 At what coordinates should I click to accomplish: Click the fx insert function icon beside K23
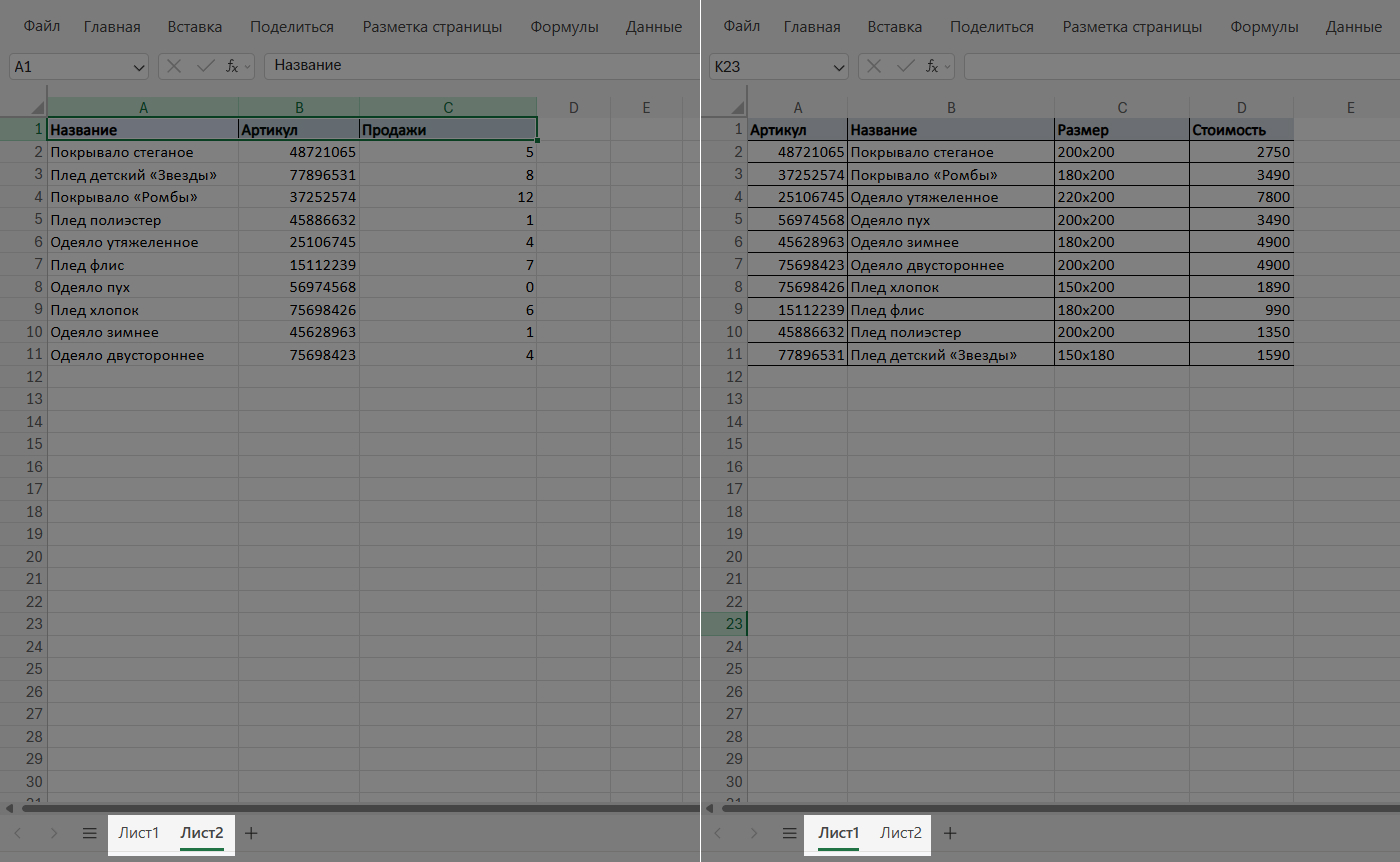(931, 66)
